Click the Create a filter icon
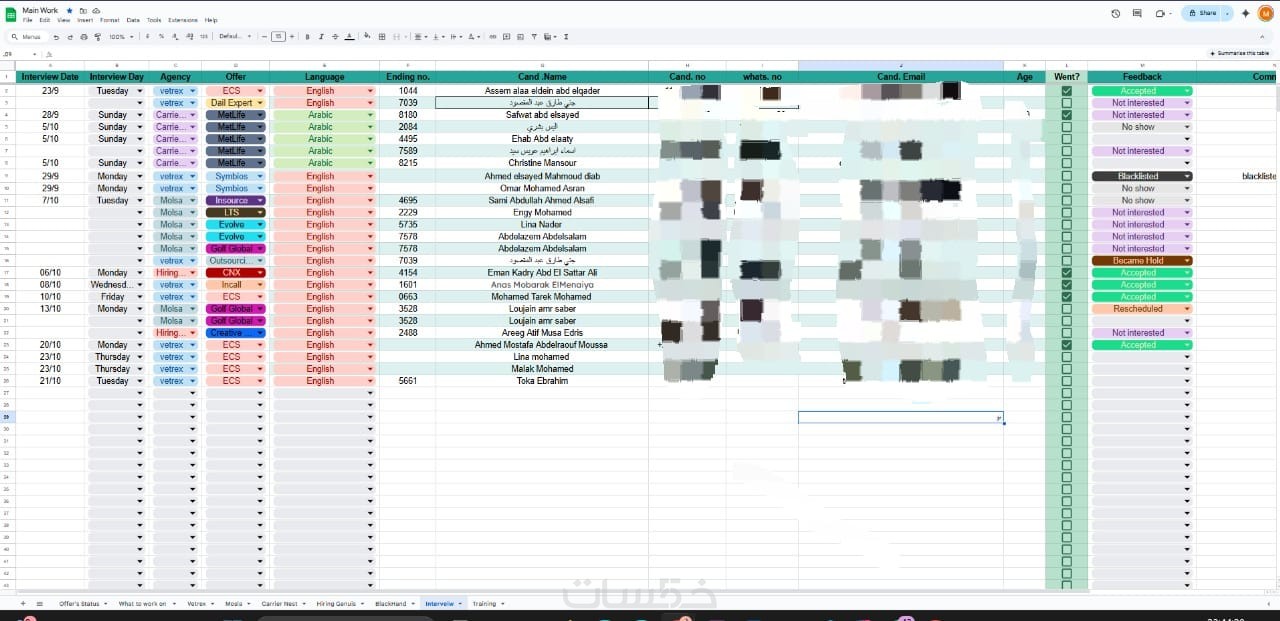This screenshot has height=621, width=1280. pyautogui.click(x=534, y=36)
